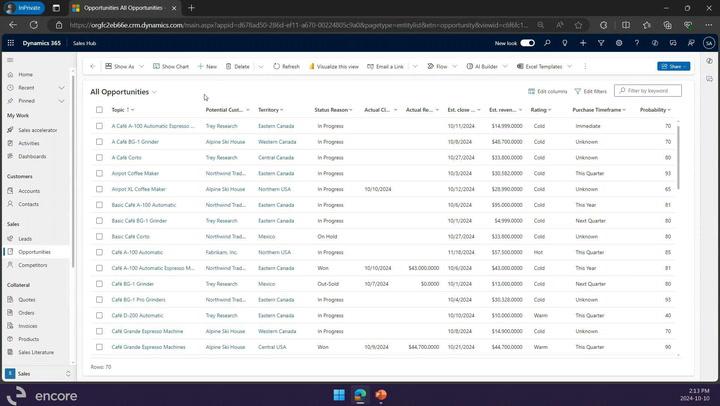Open the advanced find funnel icon
The width and height of the screenshot is (720, 406).
click(x=601, y=43)
